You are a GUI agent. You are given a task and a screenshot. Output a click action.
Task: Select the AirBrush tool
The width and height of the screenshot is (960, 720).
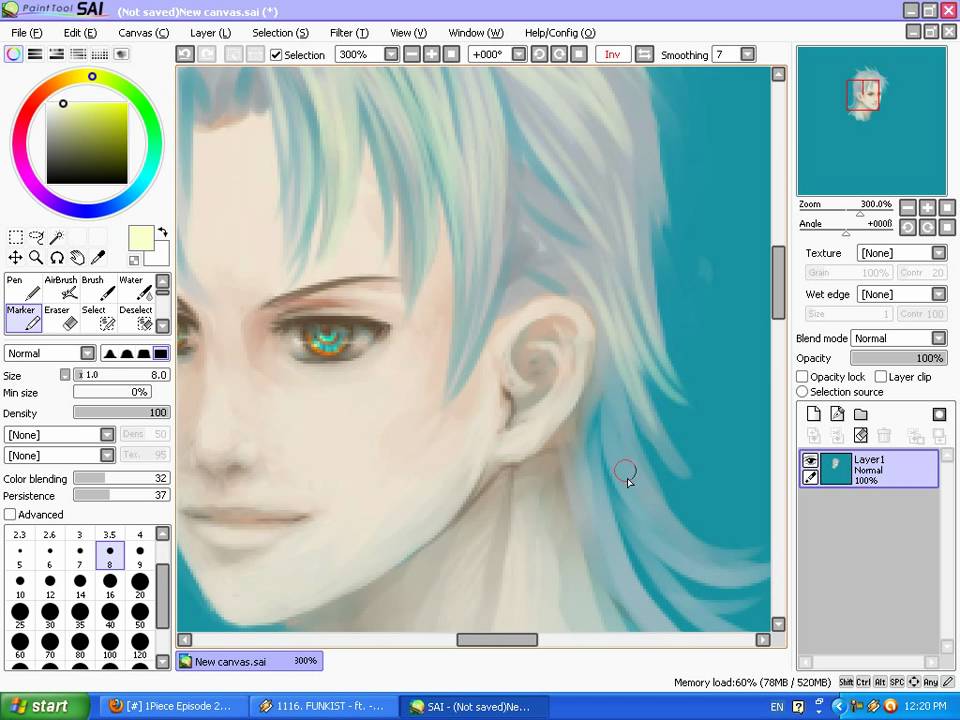click(x=61, y=288)
